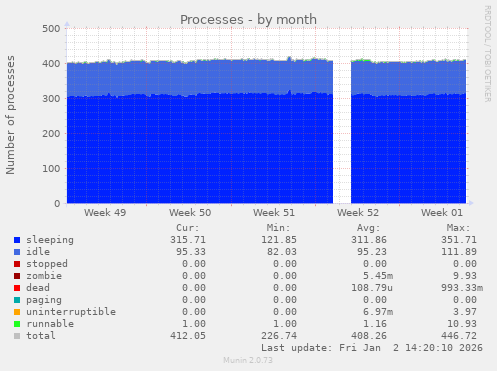Click runnable average value 1.16
Image resolution: width=497 pixels, height=371 pixels.
[x=375, y=324]
